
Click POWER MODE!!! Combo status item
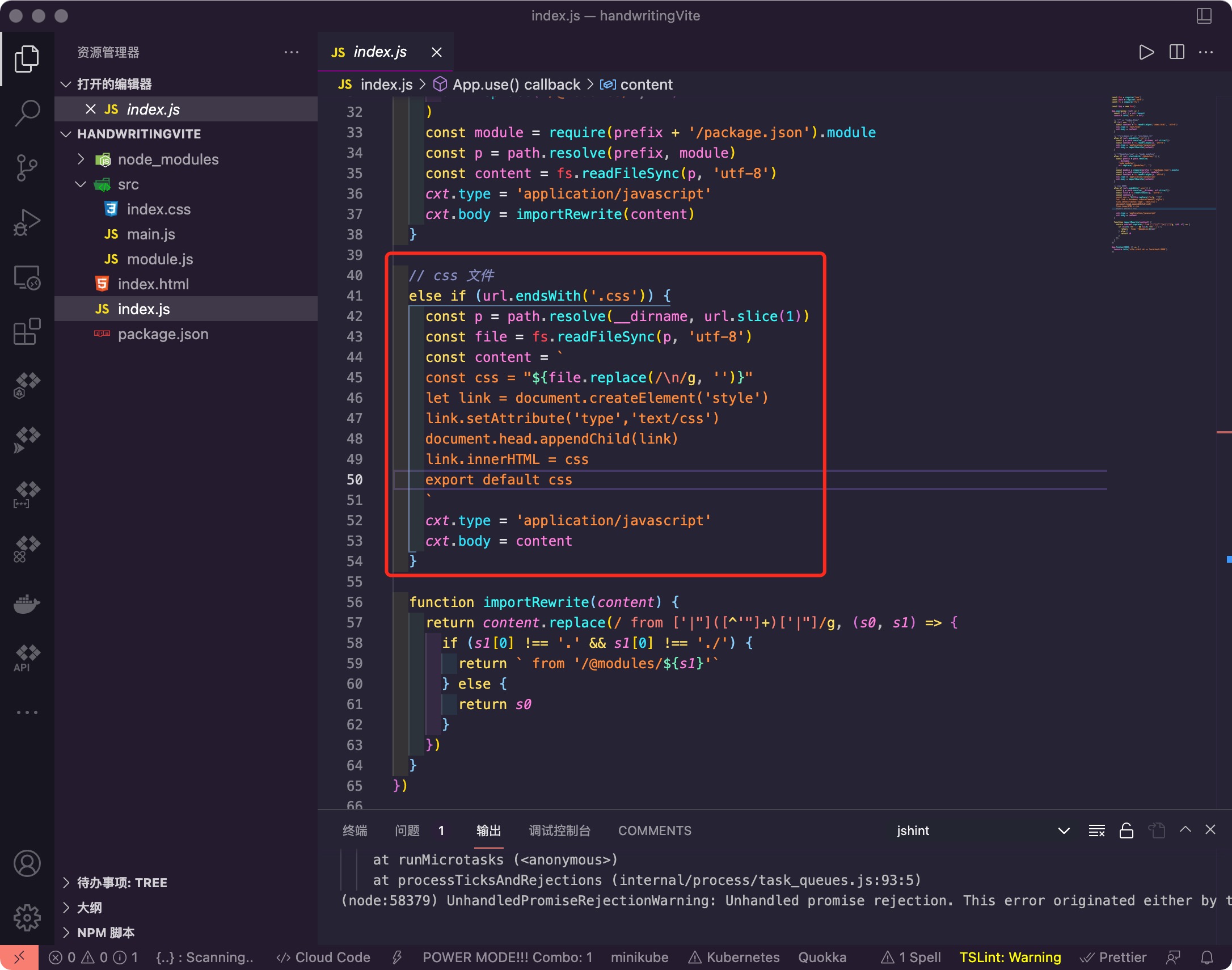coord(507,958)
